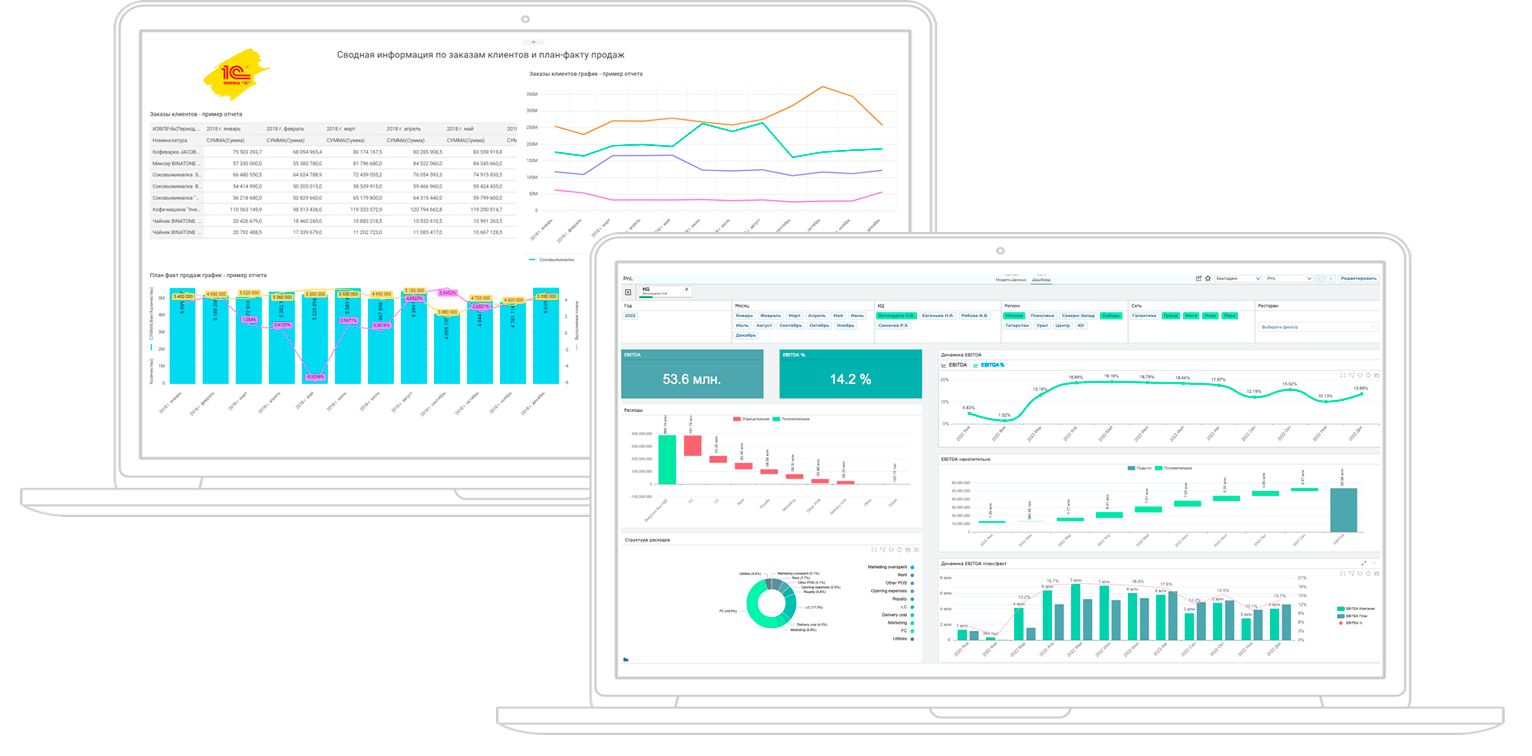The height and width of the screenshot is (756, 1532).
Task: Click the filter panel square icon
Action: coord(628,292)
